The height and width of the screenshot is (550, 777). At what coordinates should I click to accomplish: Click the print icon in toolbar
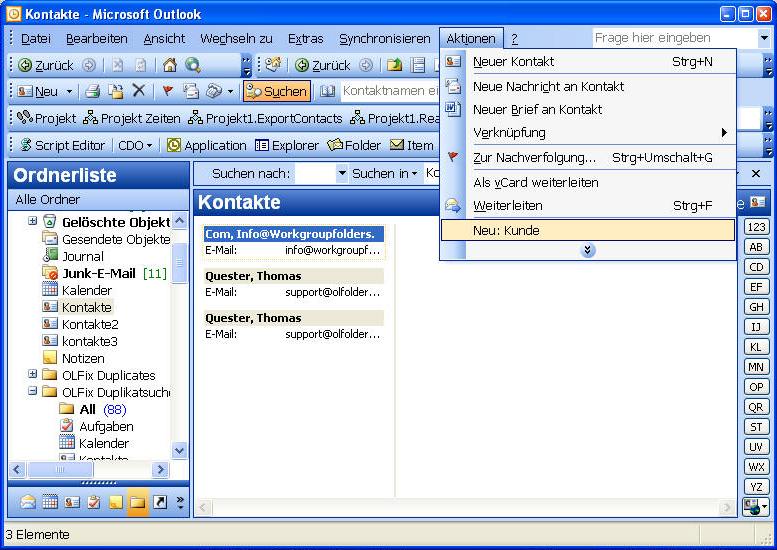(x=93, y=91)
